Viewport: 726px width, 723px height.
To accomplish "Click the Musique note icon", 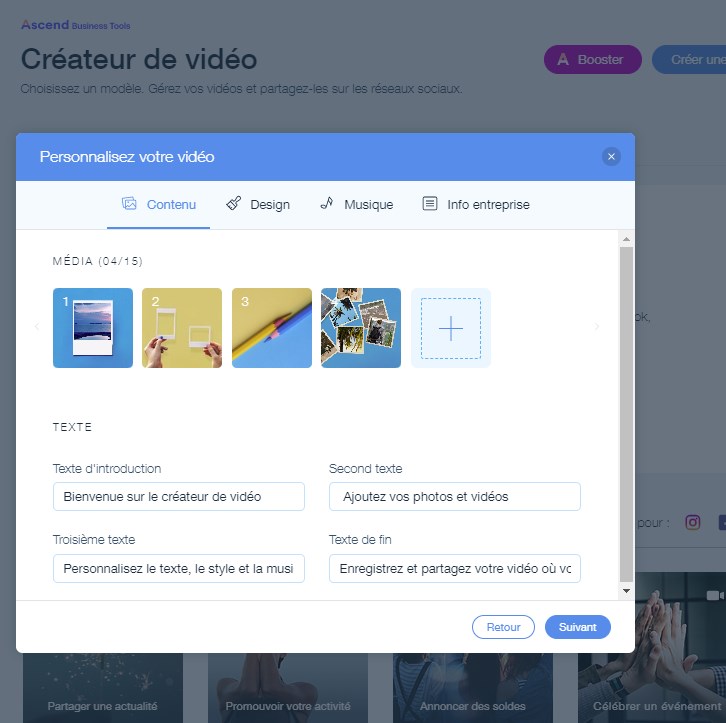I will click(x=327, y=203).
